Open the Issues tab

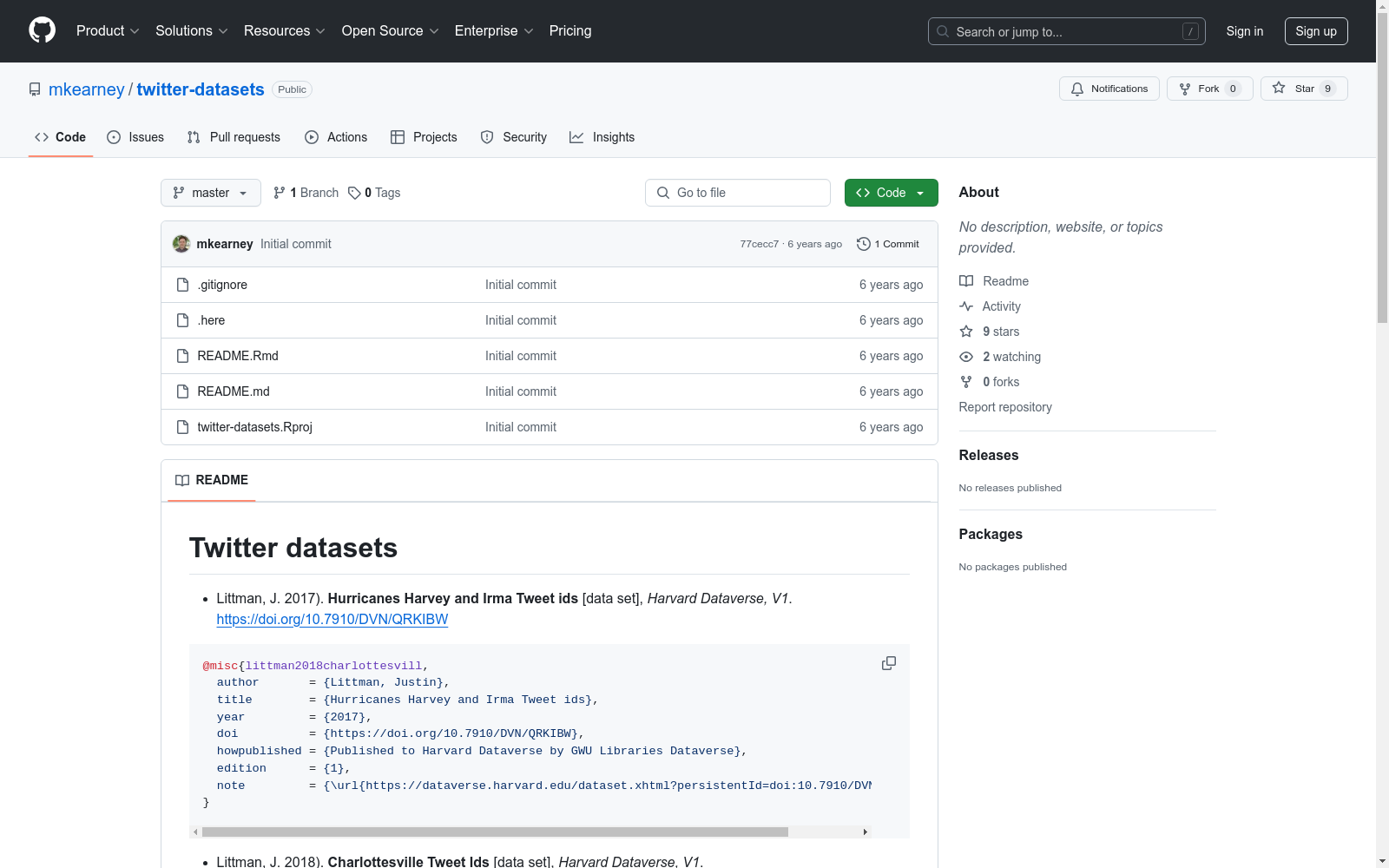(x=135, y=137)
